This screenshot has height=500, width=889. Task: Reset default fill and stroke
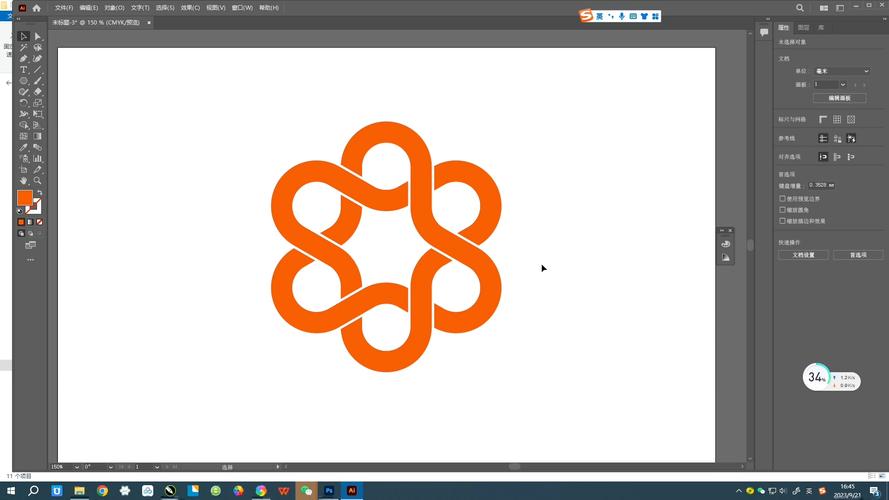pyautogui.click(x=20, y=211)
